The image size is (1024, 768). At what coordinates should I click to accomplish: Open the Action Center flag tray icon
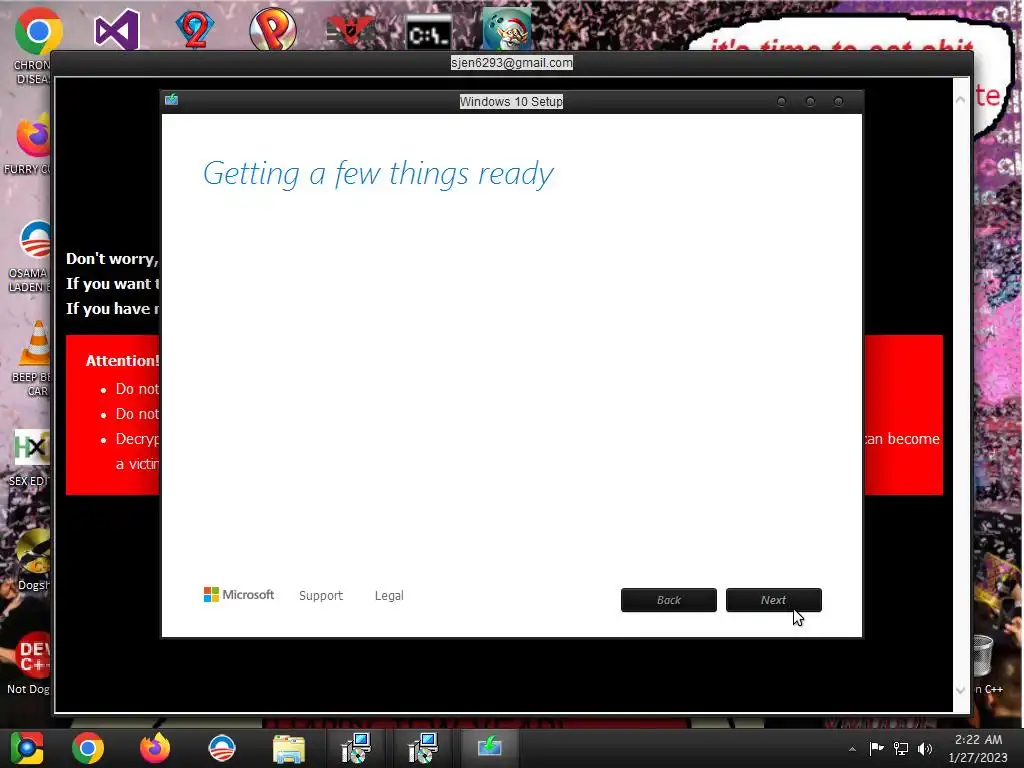[x=876, y=748]
